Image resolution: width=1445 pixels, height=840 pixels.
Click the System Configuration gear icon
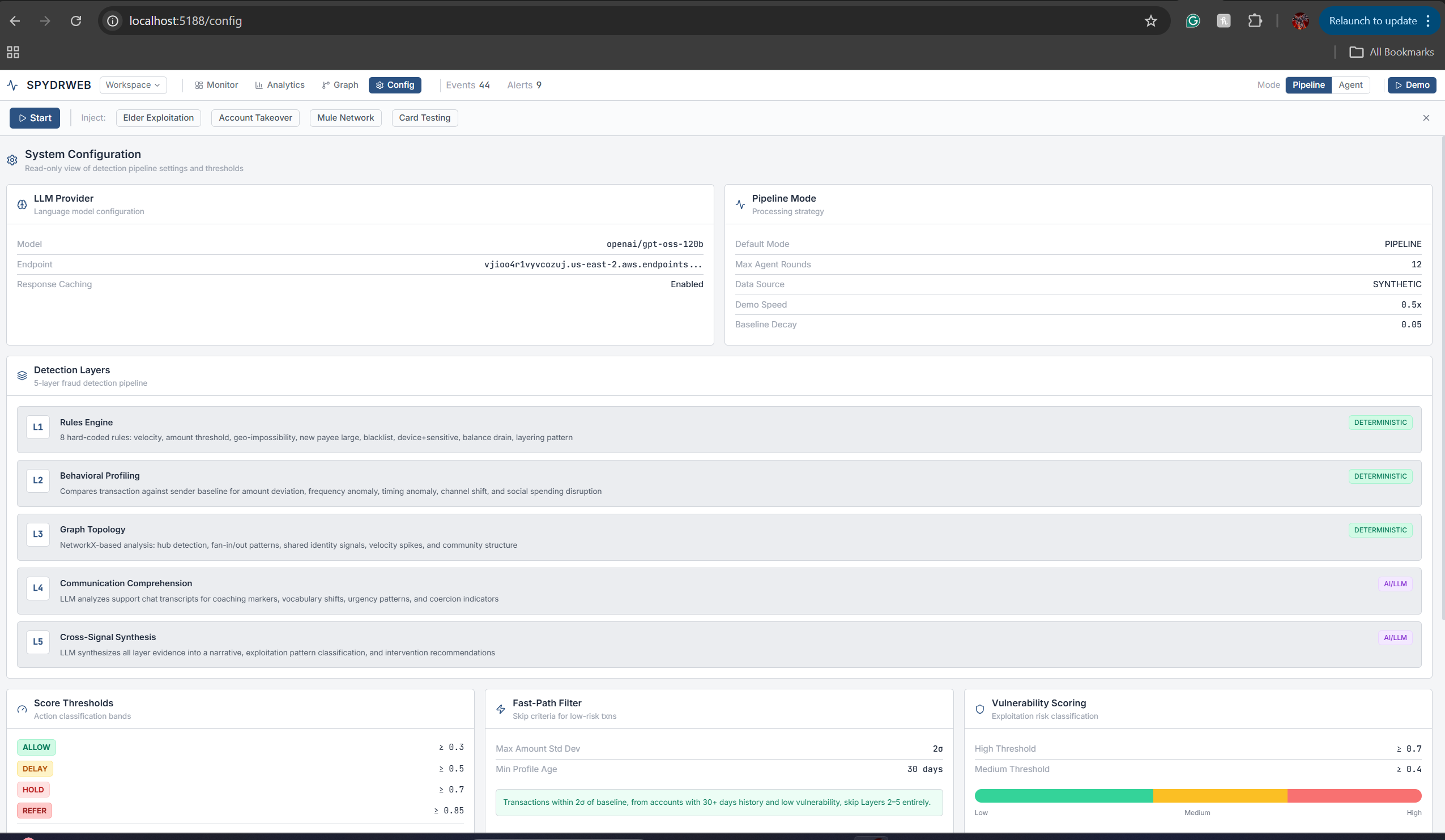pyautogui.click(x=12, y=160)
